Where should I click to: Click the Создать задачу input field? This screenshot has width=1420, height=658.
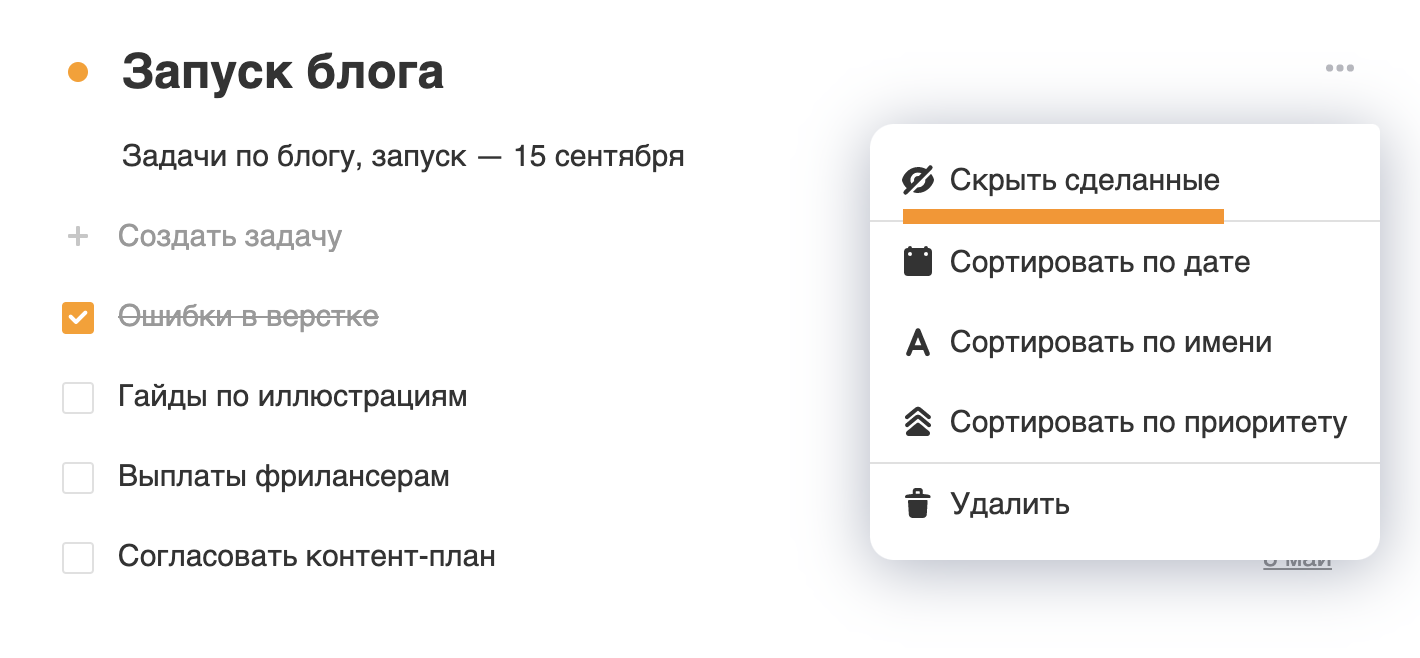[230, 237]
